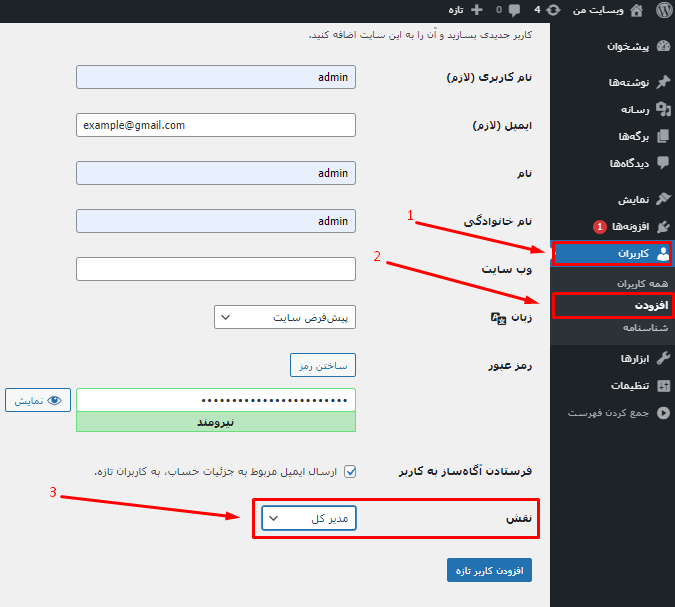Click the last name field نام خانوادگی

[216, 221]
